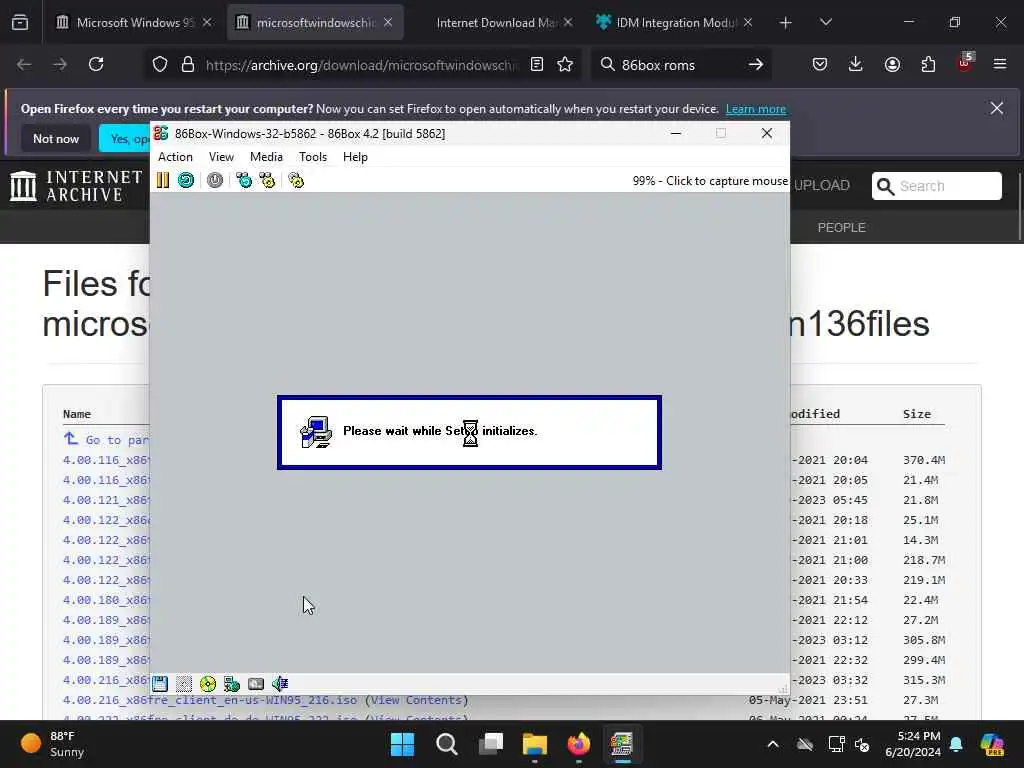Dismiss the Firefox startup notification bar
This screenshot has width=1024, height=768.
997,108
